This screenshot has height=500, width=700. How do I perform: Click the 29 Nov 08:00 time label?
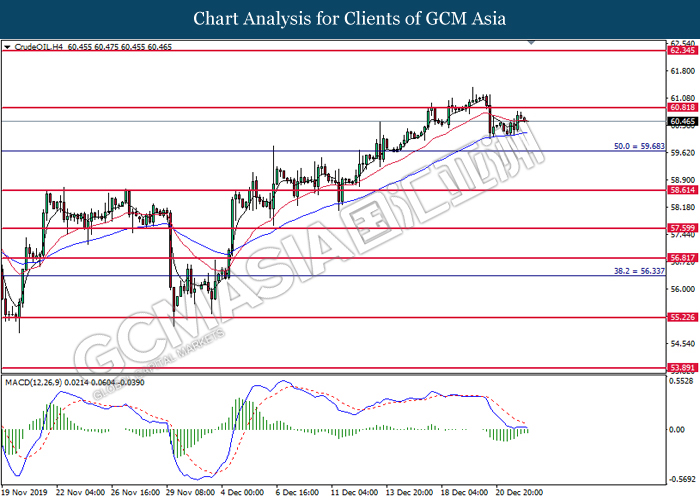190,492
